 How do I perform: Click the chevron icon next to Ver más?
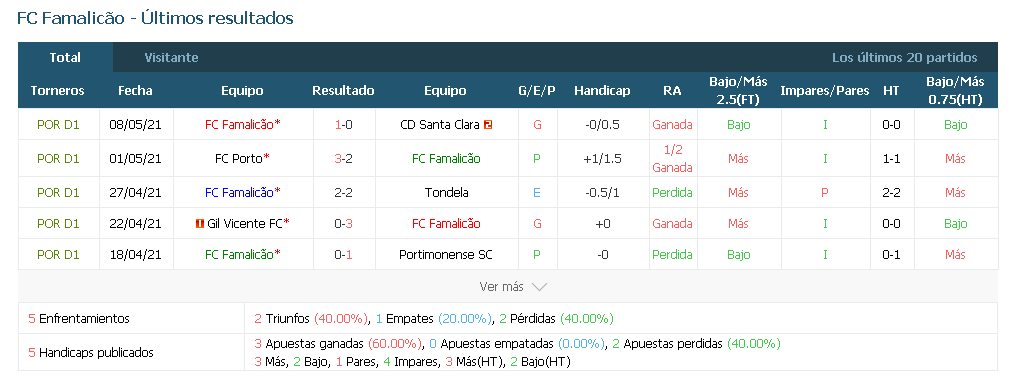tap(540, 287)
